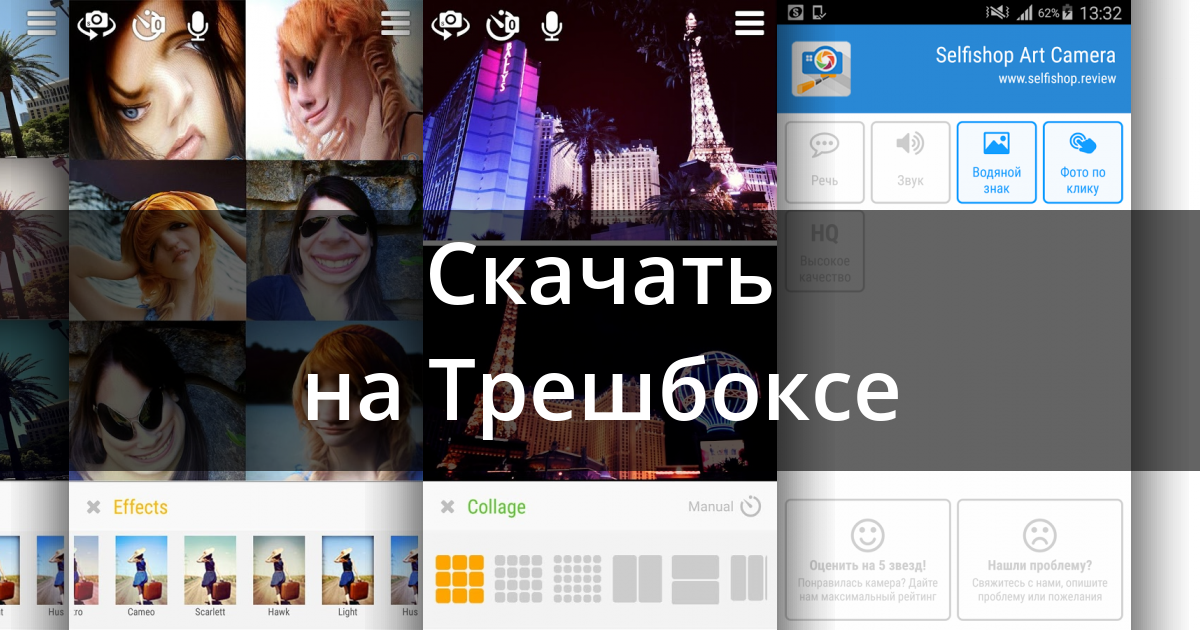This screenshot has height=630, width=1200.
Task: Toggle the Фото по клику option
Action: 1082,162
